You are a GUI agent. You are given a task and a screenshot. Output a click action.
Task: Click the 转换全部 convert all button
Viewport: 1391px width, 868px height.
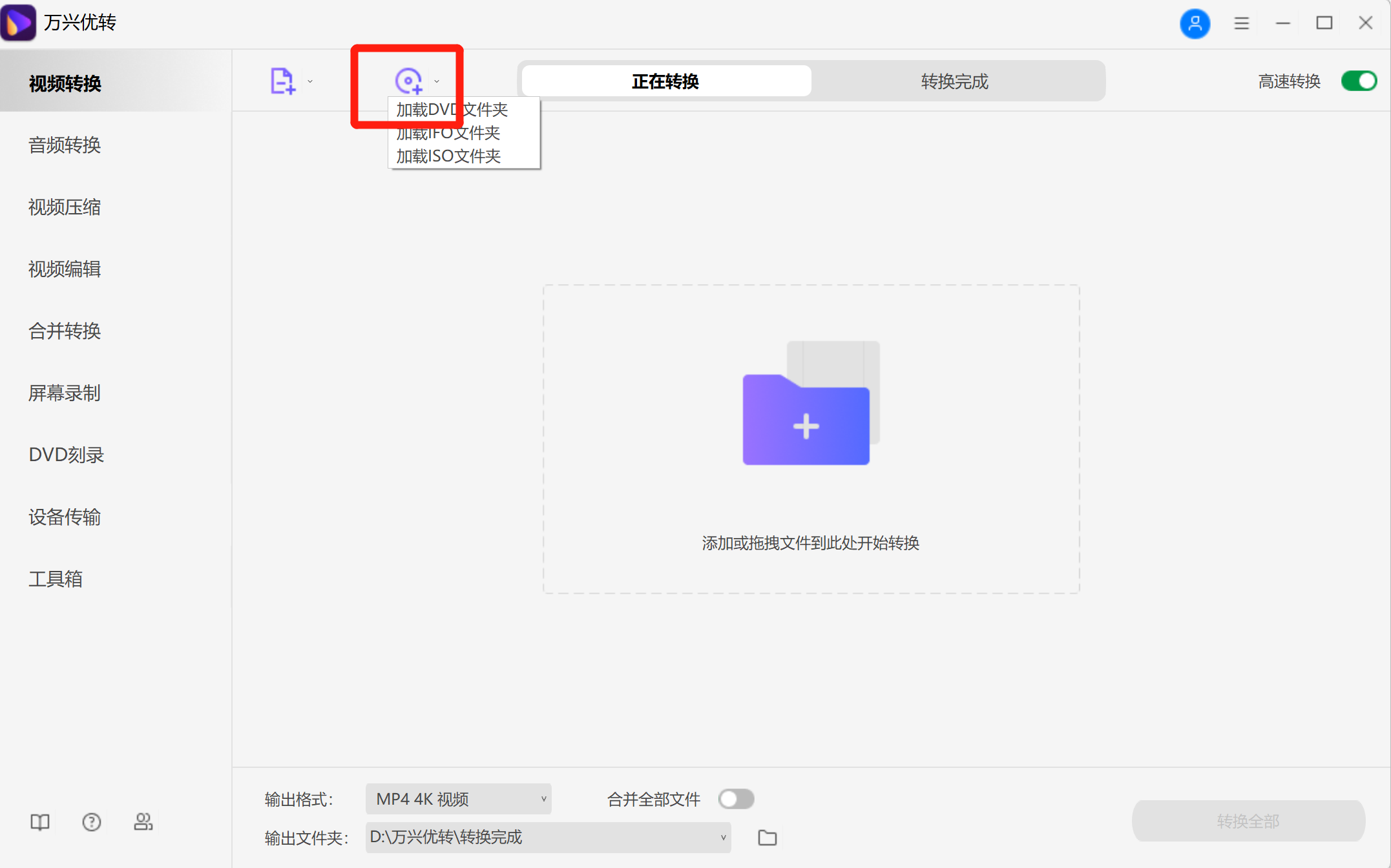click(x=1248, y=821)
